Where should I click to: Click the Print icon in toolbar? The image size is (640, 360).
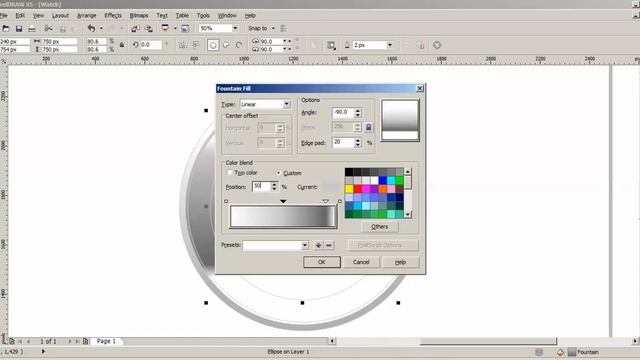click(32, 29)
